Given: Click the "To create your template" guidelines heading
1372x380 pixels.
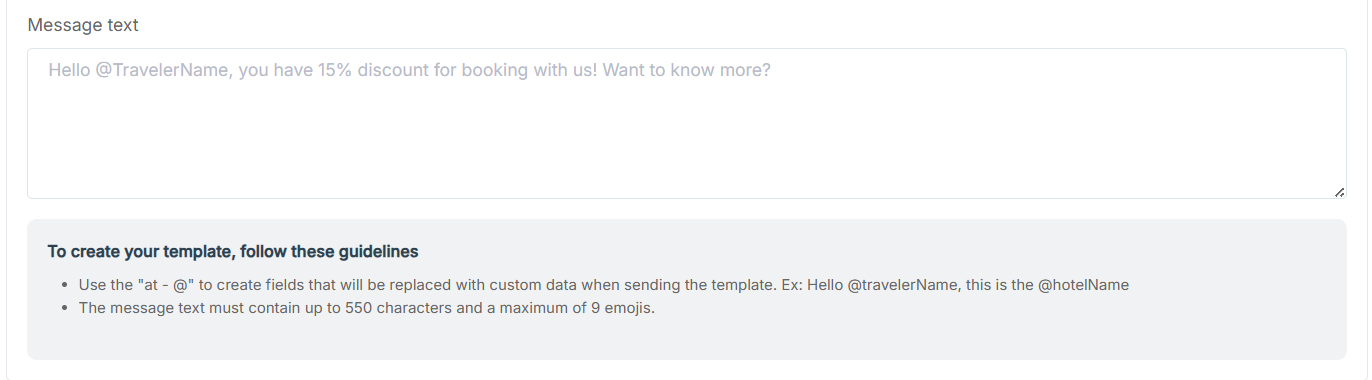Looking at the screenshot, I should click(233, 251).
